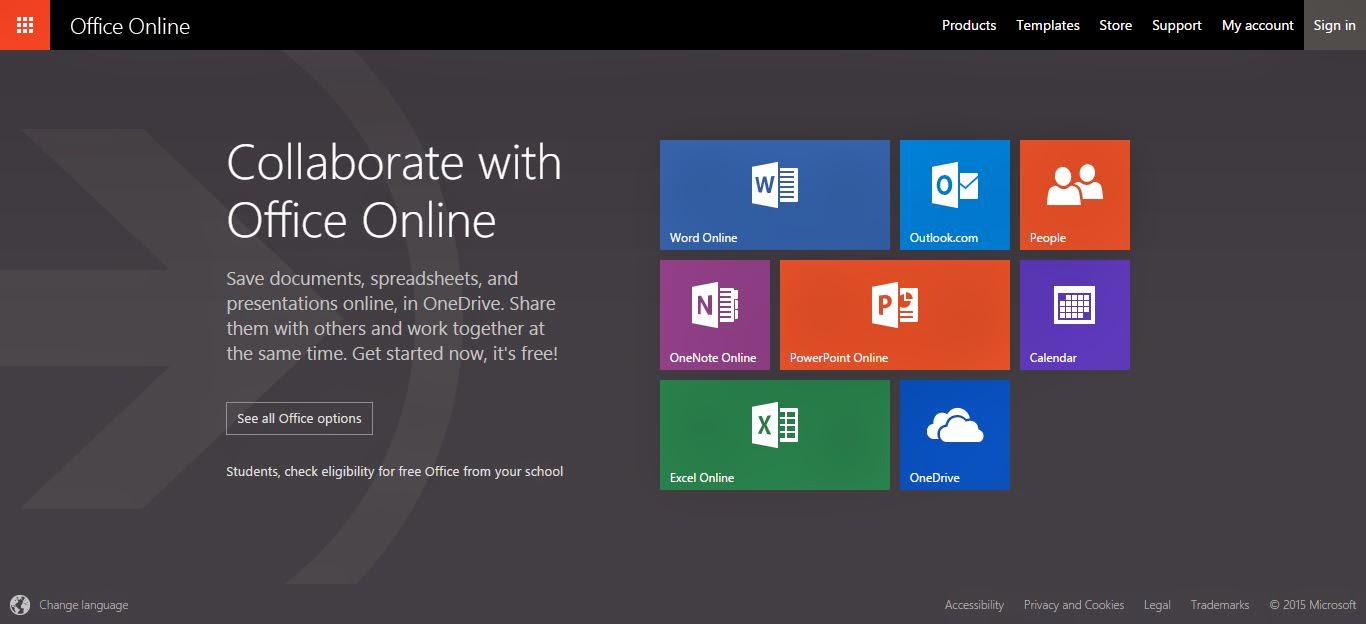Open the Legal footer link

click(x=1157, y=605)
